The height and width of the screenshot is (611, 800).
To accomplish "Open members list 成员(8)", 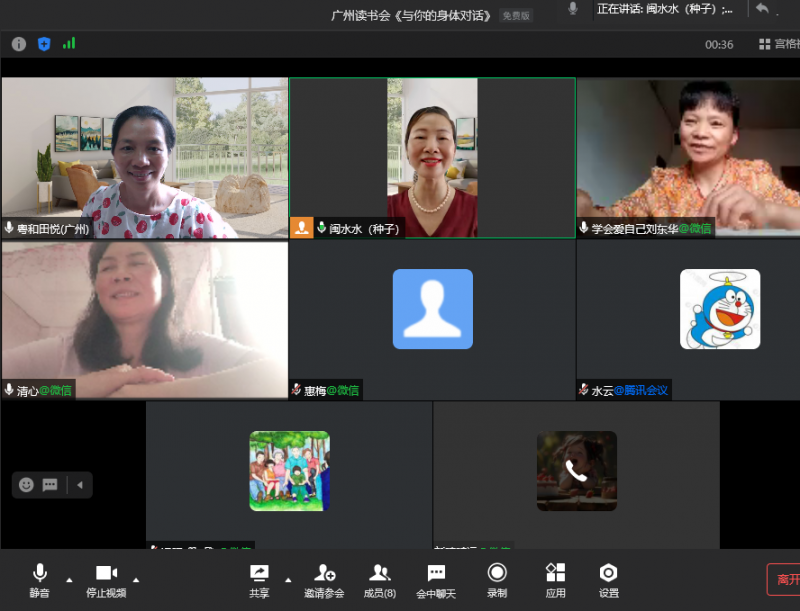I will [x=379, y=579].
